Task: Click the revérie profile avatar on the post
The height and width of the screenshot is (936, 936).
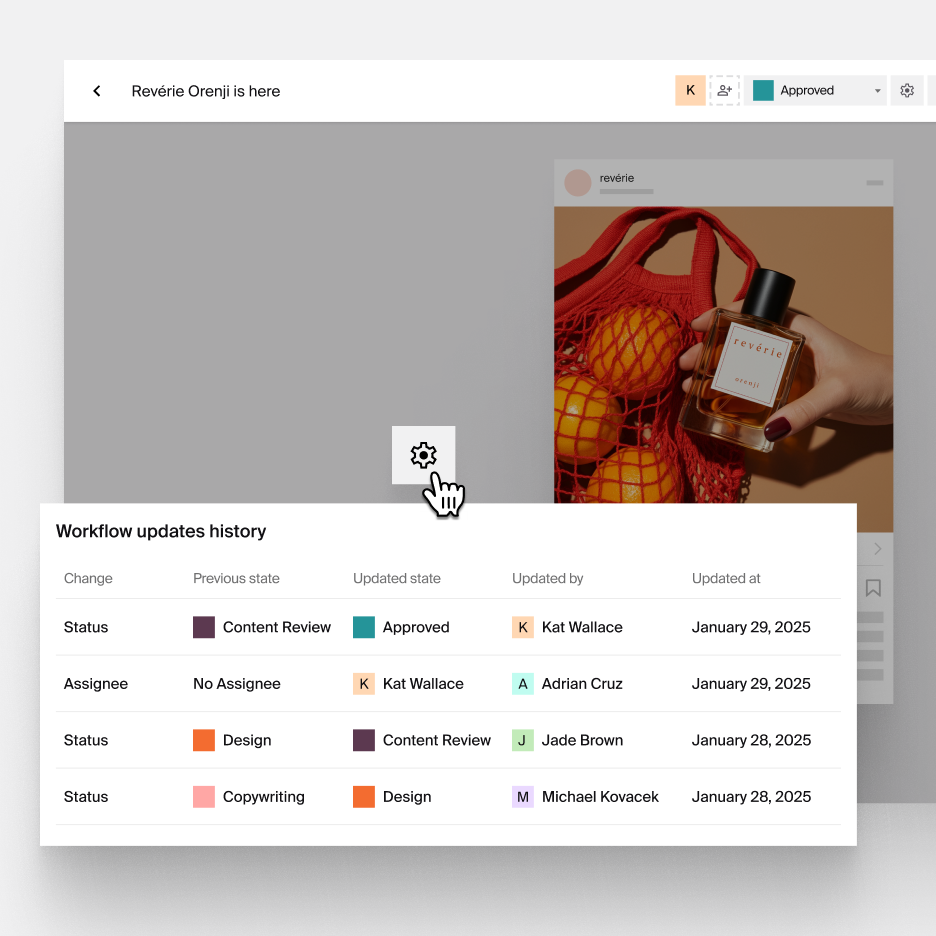Action: [578, 182]
